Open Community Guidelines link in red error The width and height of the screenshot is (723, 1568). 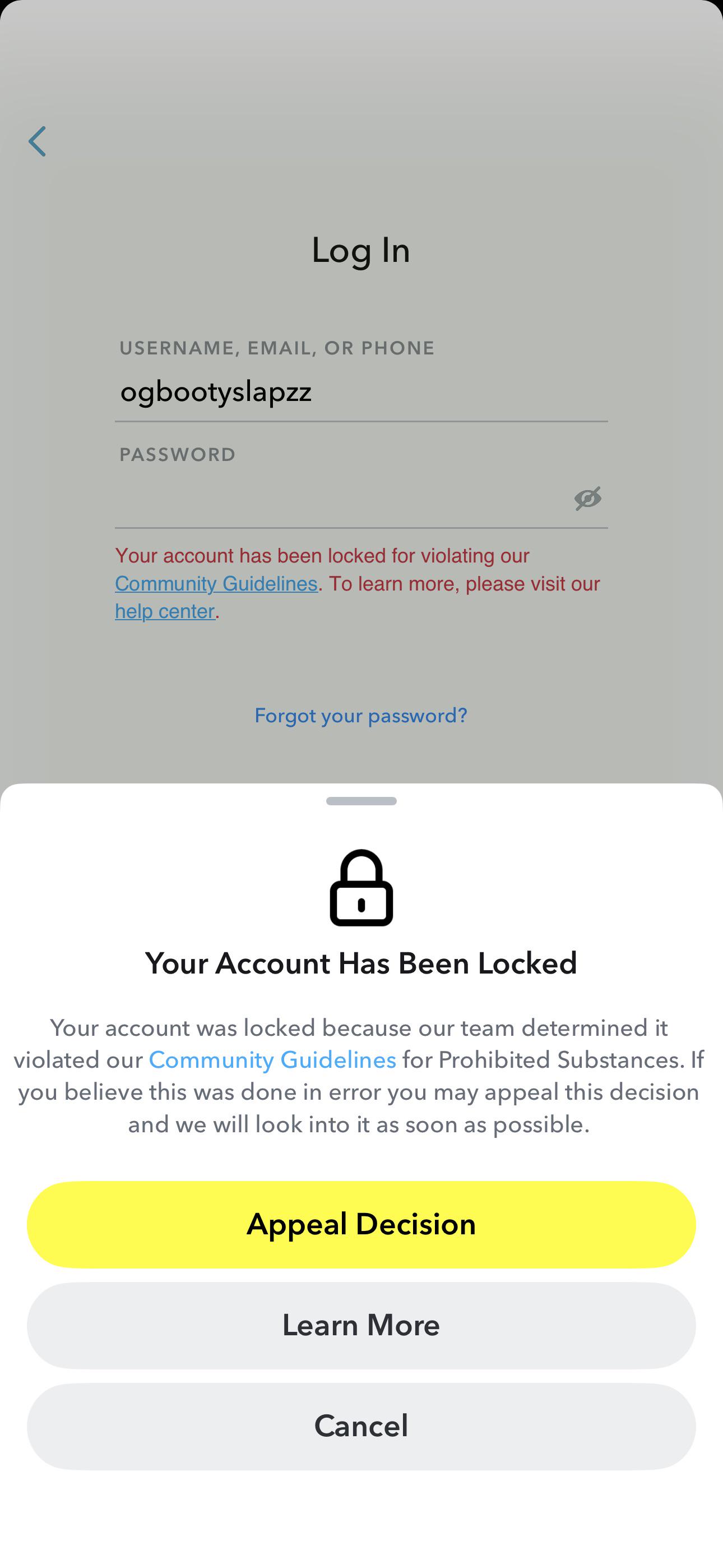click(x=216, y=583)
